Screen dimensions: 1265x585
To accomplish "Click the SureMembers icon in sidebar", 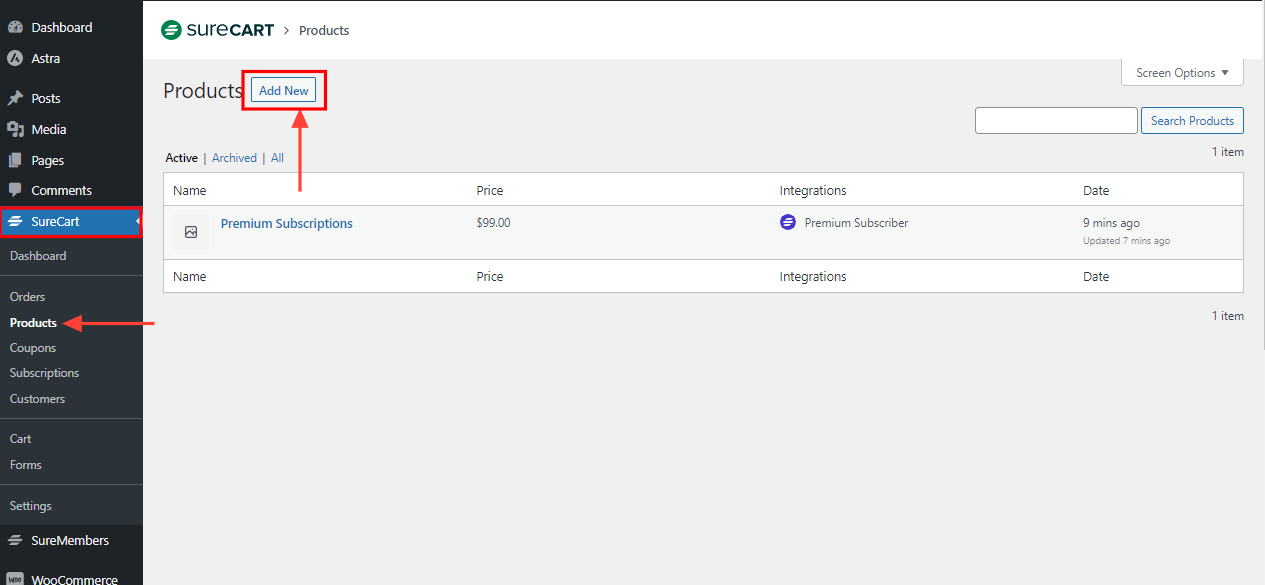I will pos(15,541).
